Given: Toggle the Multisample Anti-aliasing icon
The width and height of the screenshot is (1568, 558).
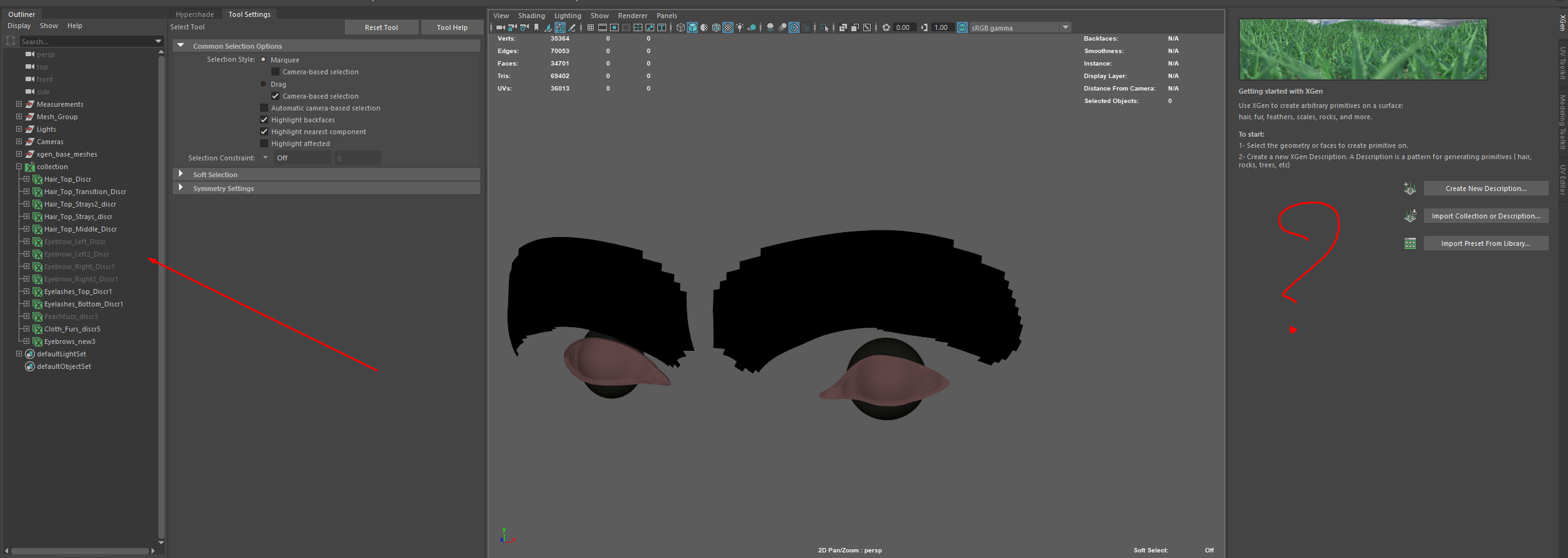Looking at the screenshot, I should coord(794,27).
